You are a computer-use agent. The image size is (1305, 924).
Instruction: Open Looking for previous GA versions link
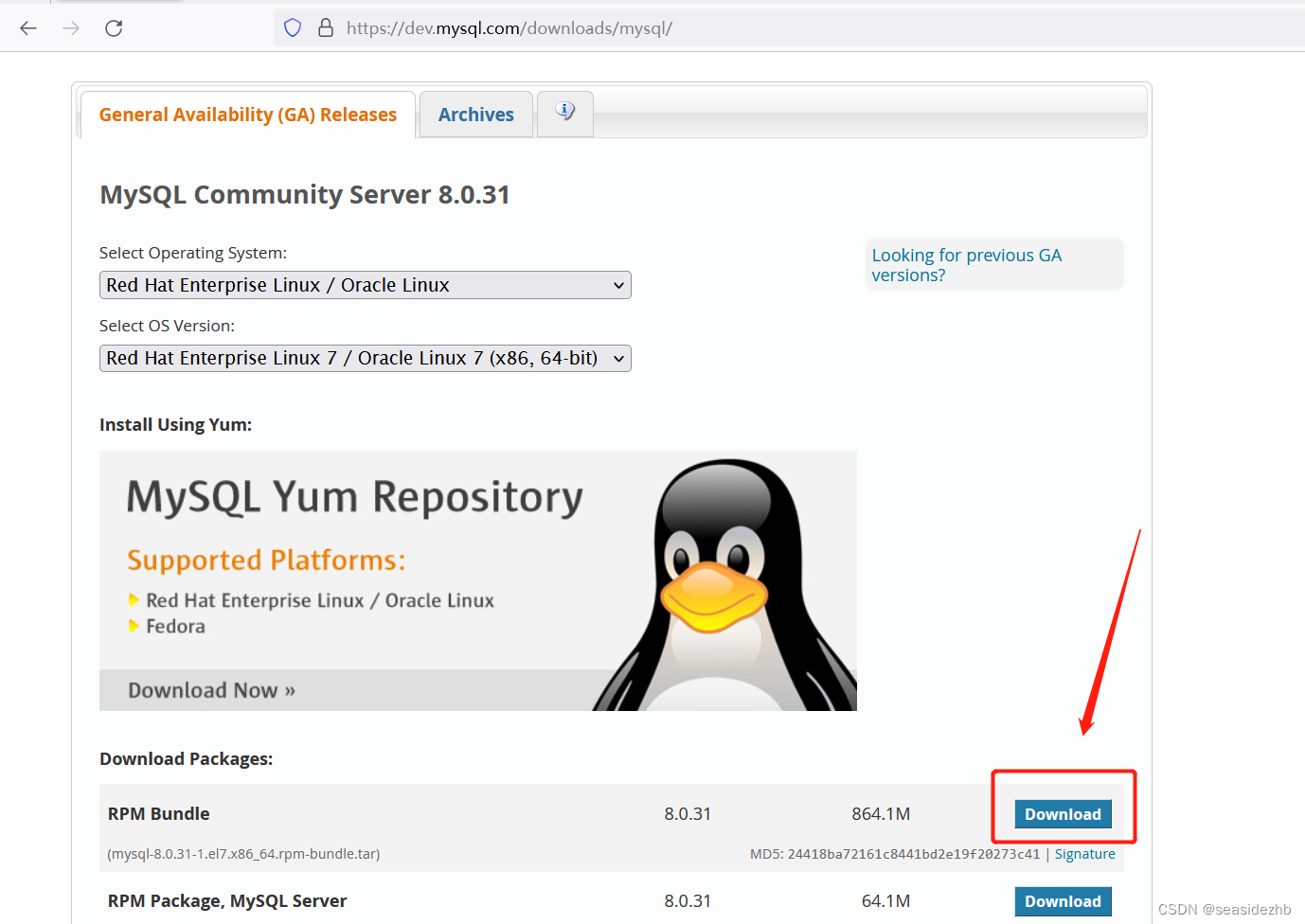pos(967,265)
